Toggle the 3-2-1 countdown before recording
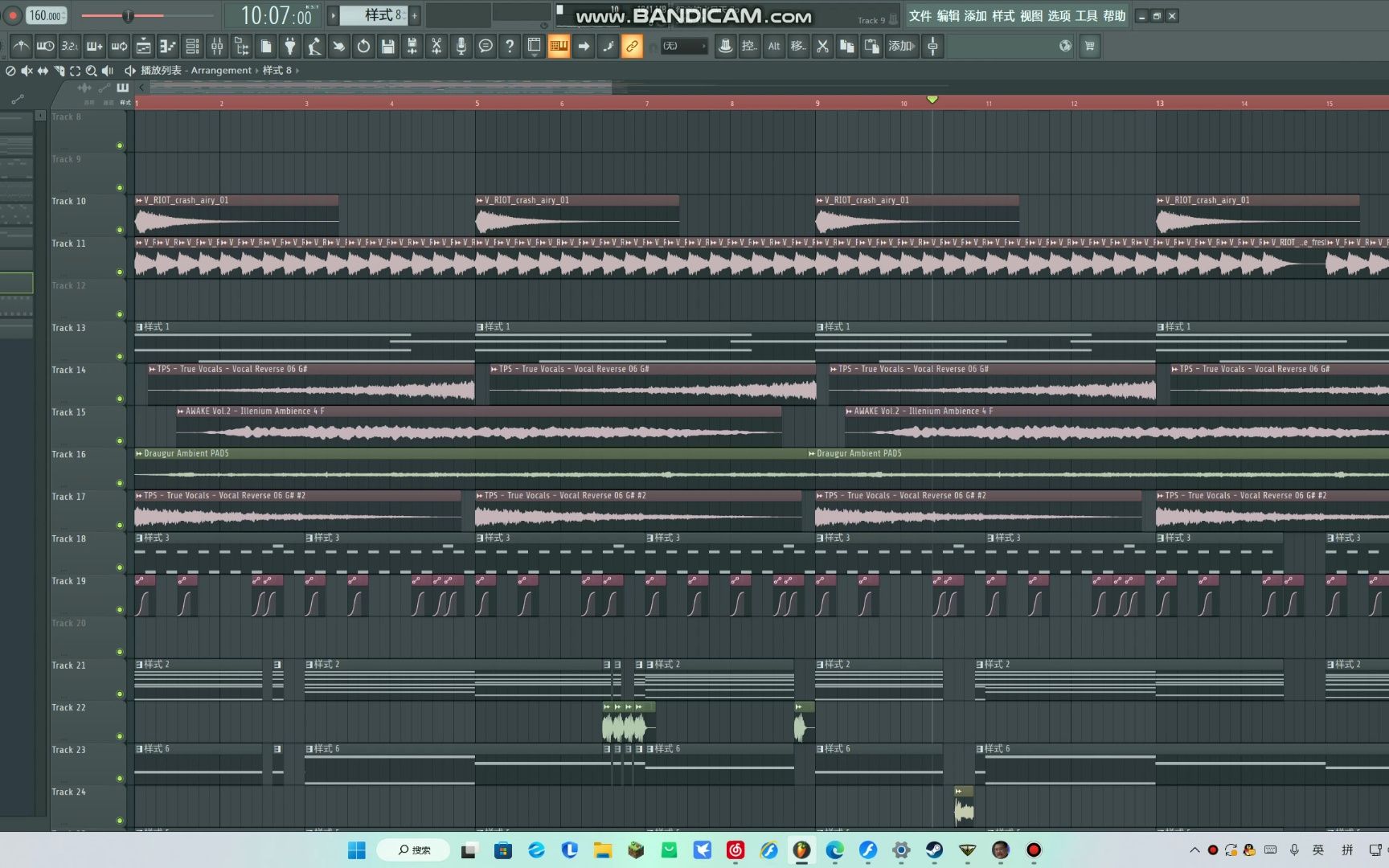Image resolution: width=1389 pixels, height=868 pixels. click(70, 47)
